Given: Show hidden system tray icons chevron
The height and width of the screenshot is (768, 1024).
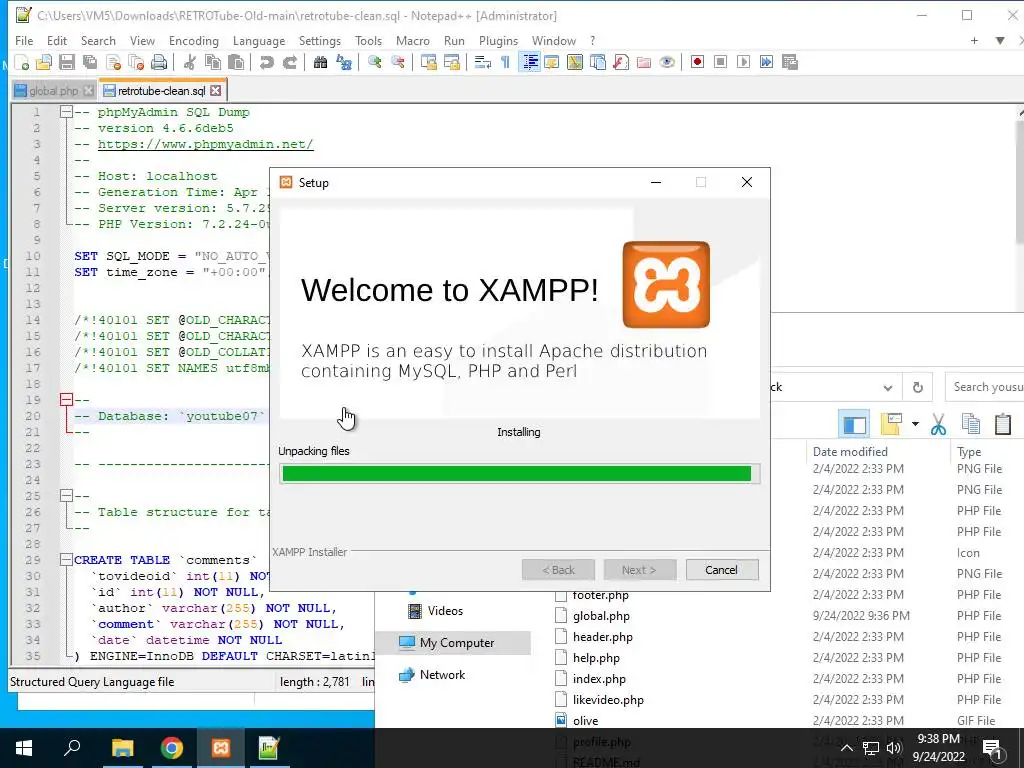Looking at the screenshot, I should click(846, 748).
